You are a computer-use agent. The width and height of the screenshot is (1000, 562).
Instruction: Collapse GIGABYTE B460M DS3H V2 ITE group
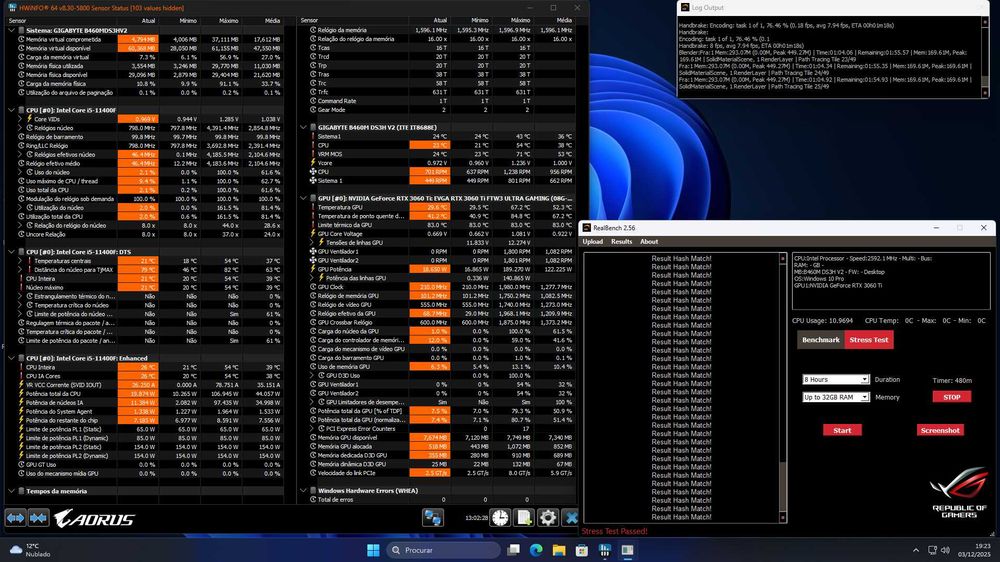coord(304,127)
